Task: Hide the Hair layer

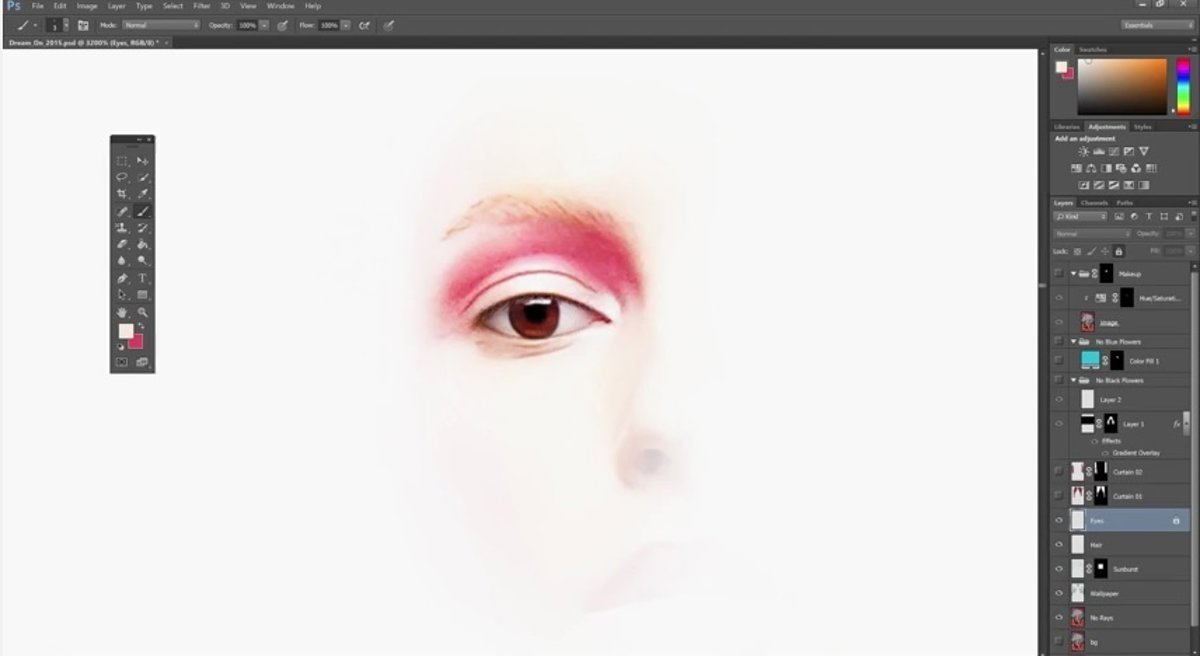Action: tap(1058, 545)
